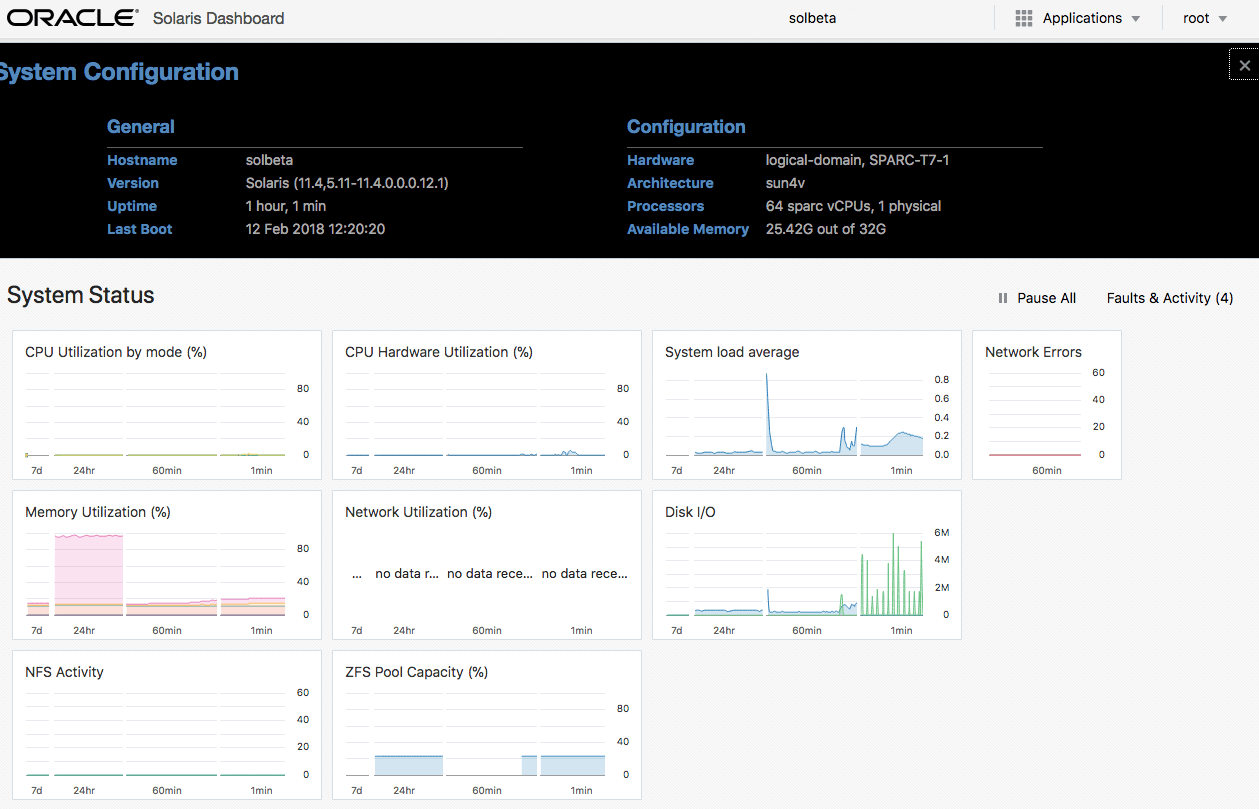Viewport: 1259px width, 809px height.
Task: Click the Architecture label
Action: click(x=670, y=183)
